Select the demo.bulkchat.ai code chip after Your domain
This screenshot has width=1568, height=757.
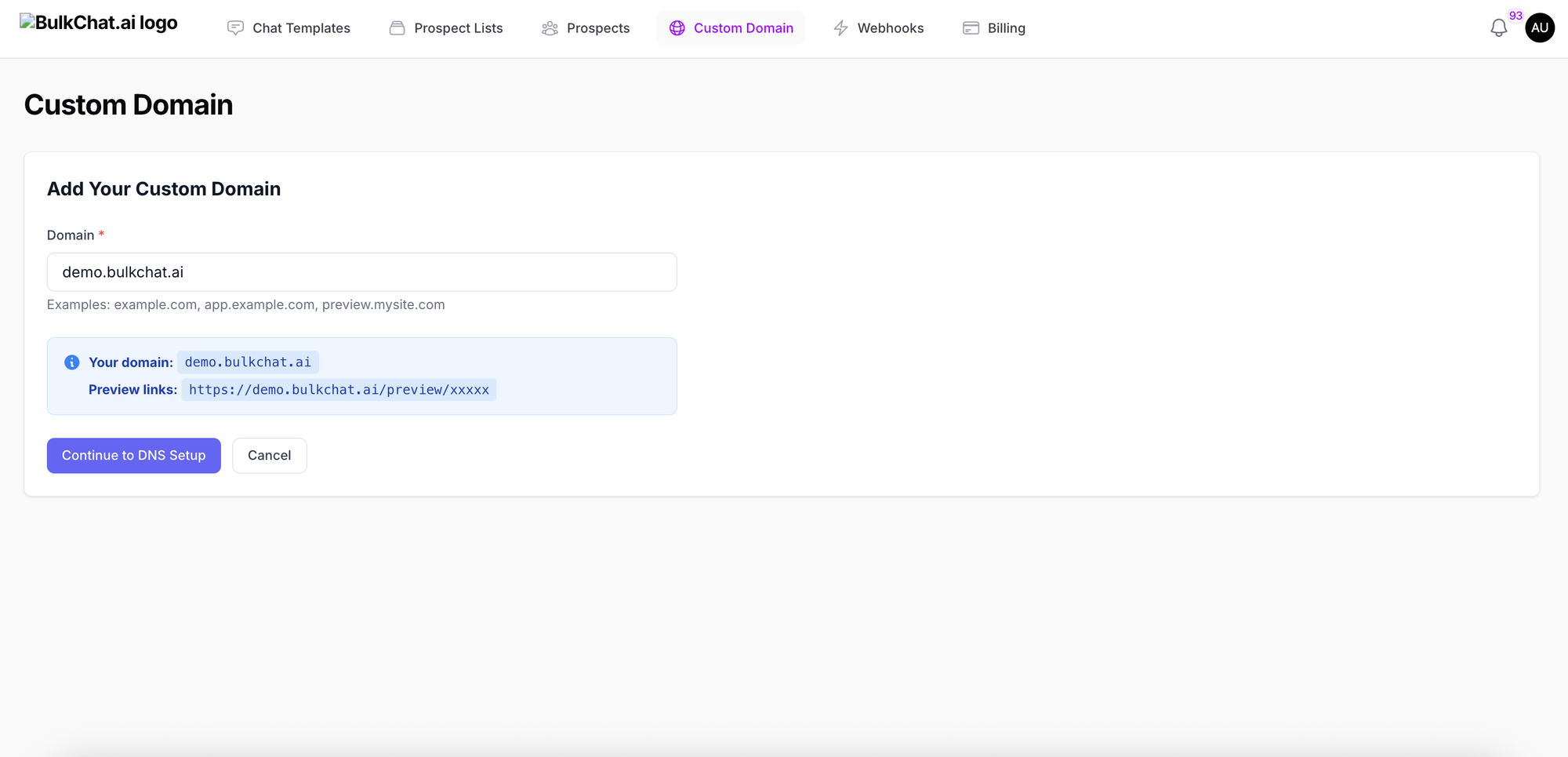[248, 362]
